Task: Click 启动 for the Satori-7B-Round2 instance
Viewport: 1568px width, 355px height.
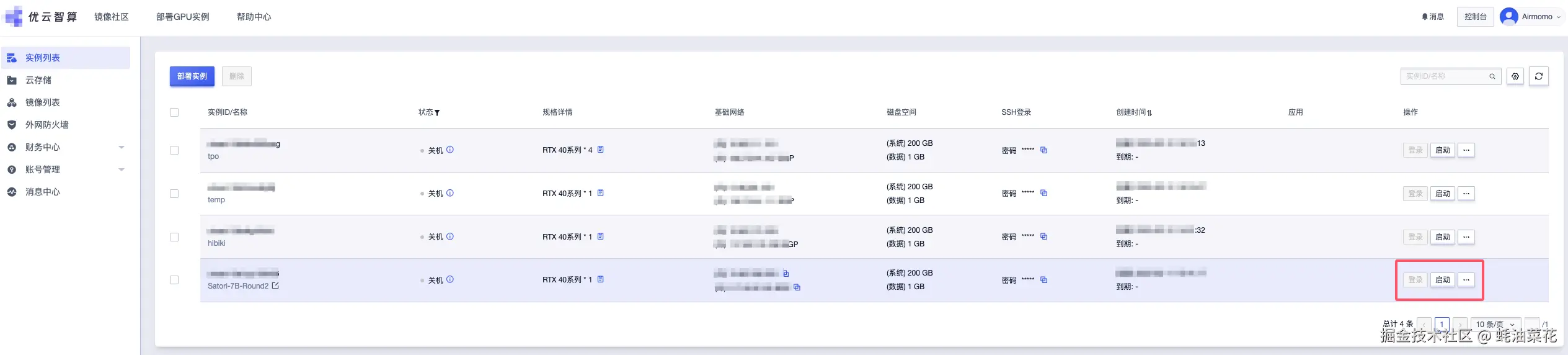Action: pyautogui.click(x=1443, y=280)
